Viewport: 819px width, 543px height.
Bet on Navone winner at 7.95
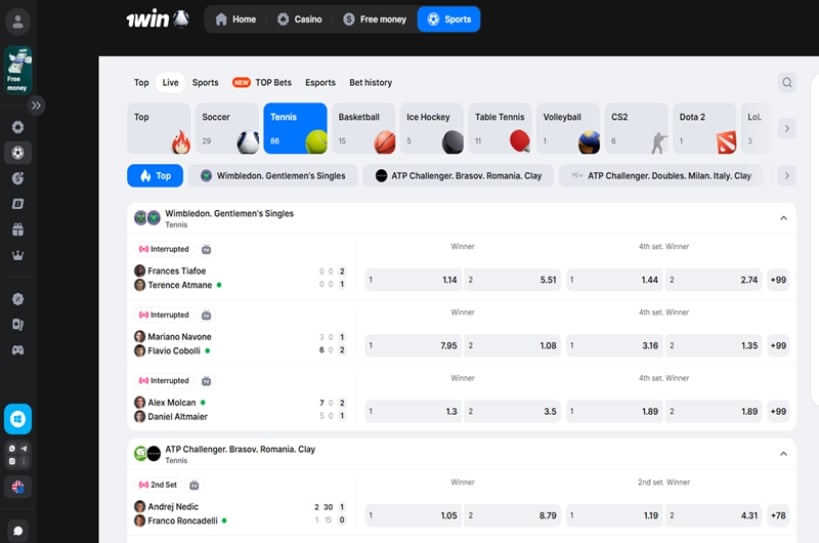pos(413,346)
